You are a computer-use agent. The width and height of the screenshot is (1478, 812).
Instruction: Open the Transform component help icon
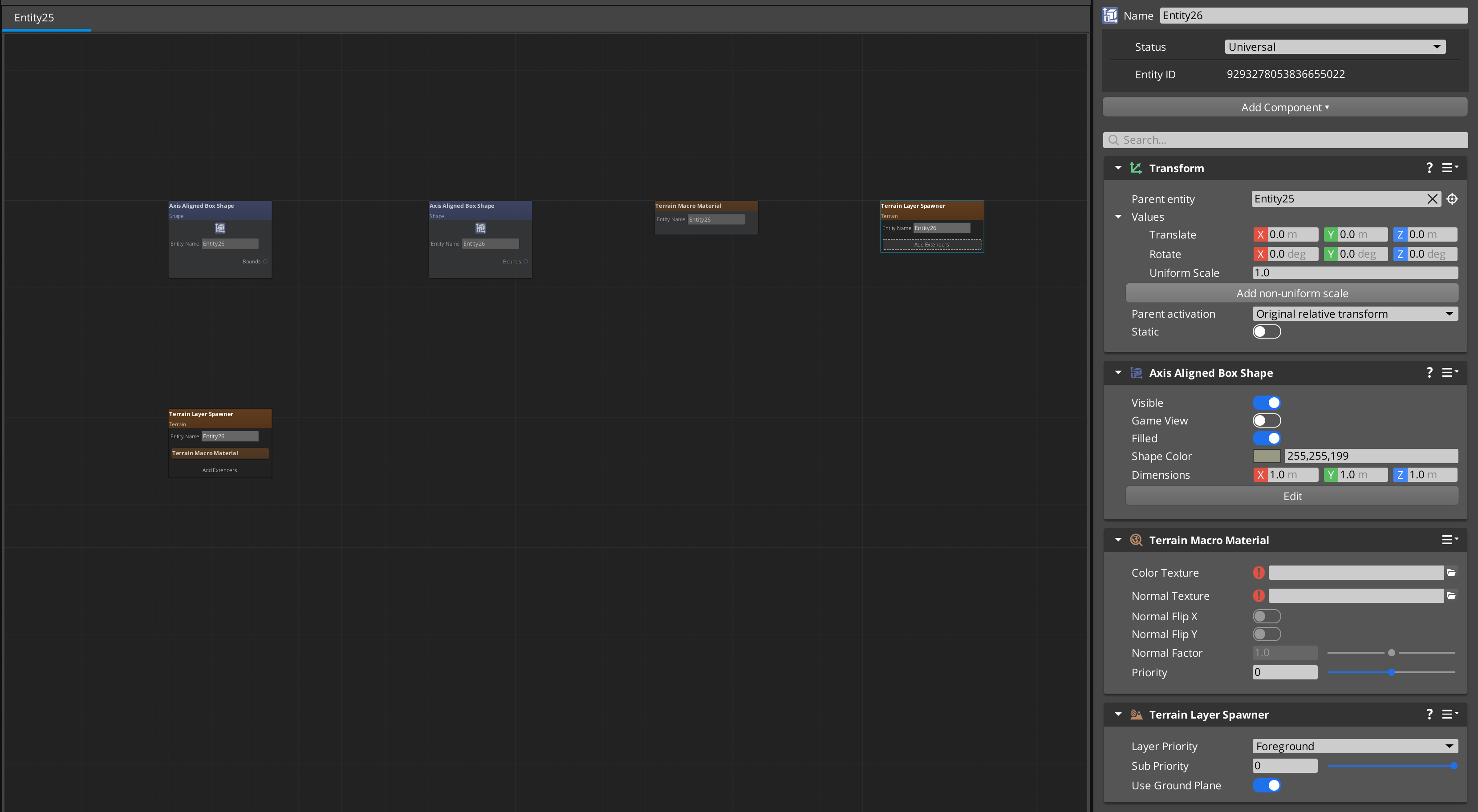[x=1429, y=167]
